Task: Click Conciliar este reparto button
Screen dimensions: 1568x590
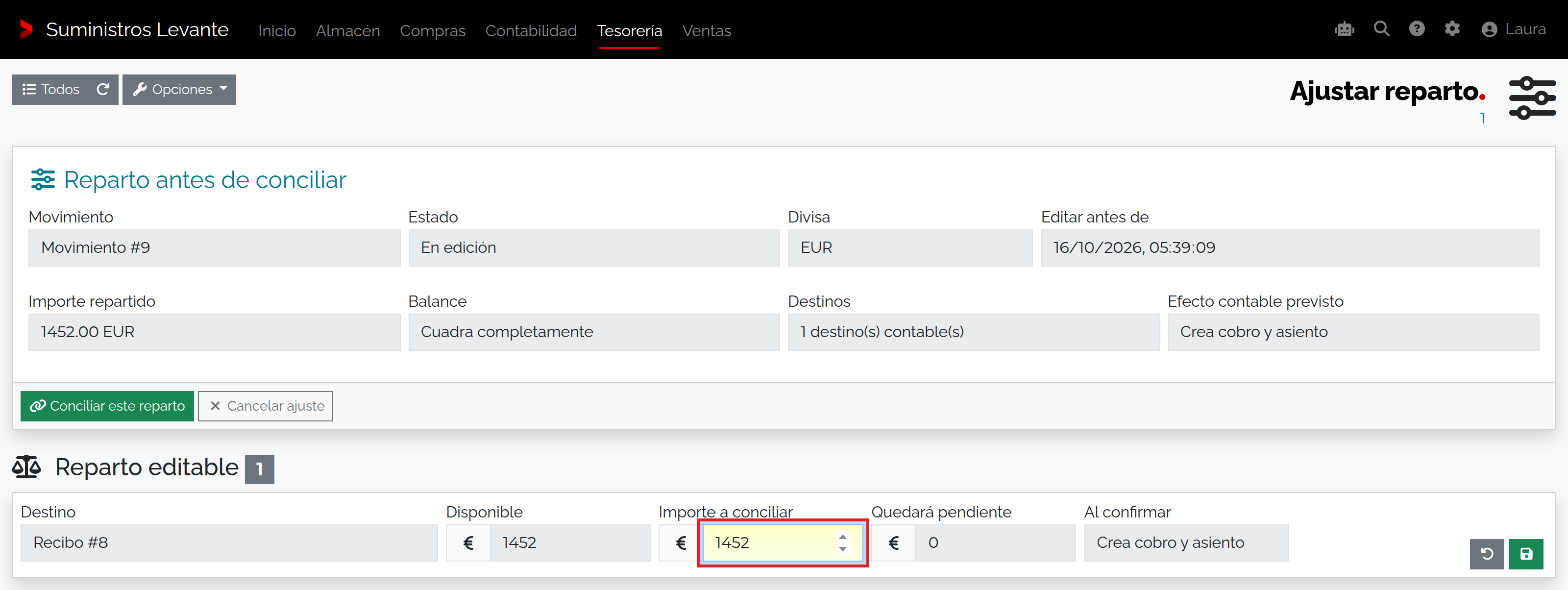Action: (x=107, y=406)
